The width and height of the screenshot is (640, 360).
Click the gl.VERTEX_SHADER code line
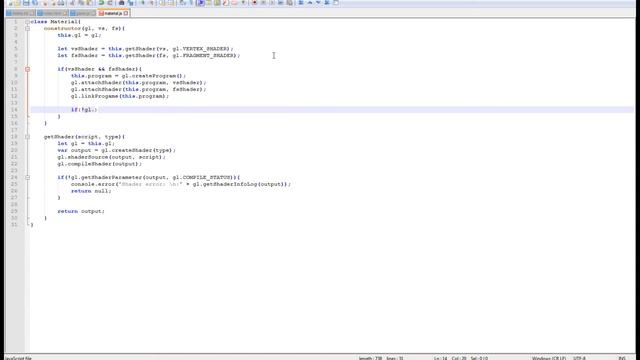tap(145, 49)
